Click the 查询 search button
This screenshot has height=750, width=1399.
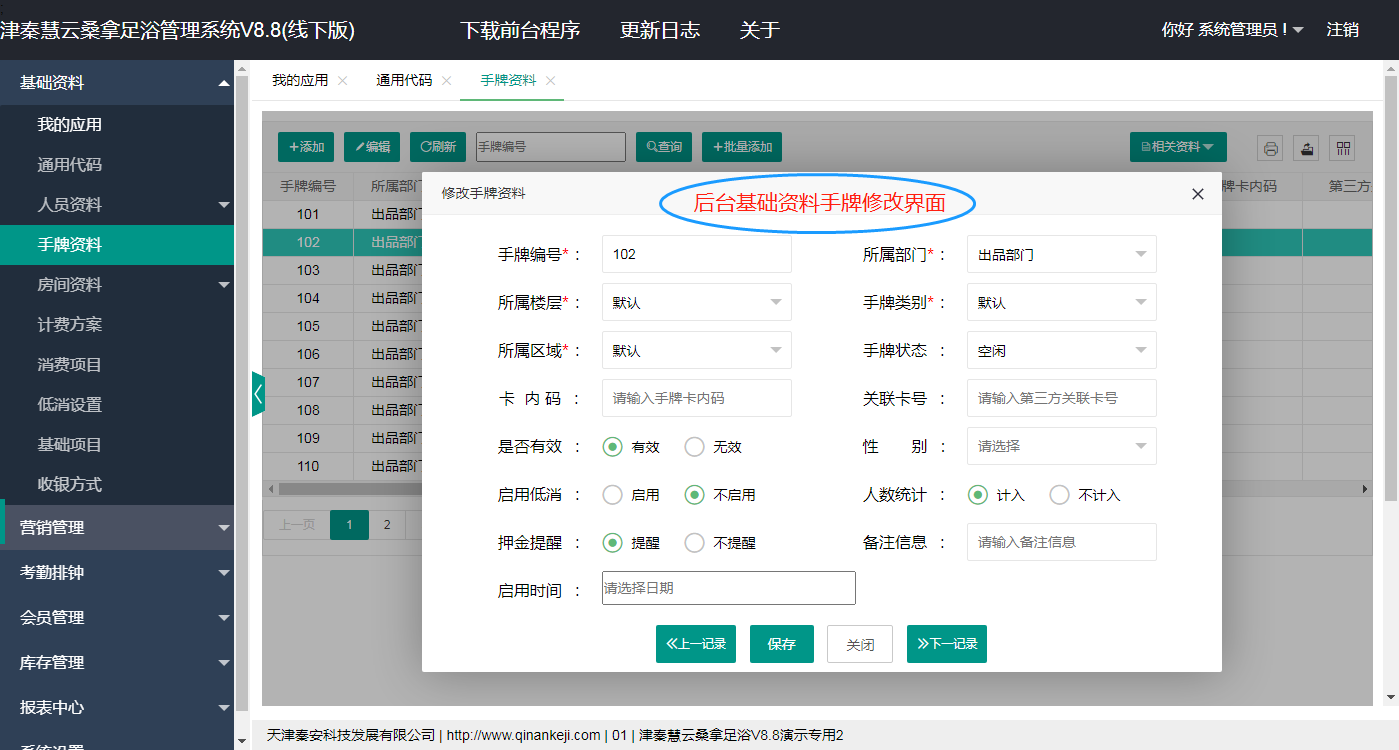664,147
